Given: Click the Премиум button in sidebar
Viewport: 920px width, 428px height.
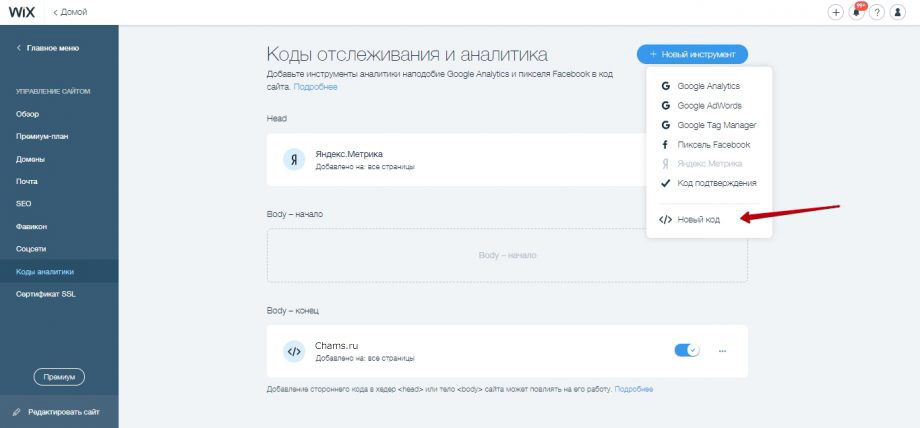Looking at the screenshot, I should (59, 377).
